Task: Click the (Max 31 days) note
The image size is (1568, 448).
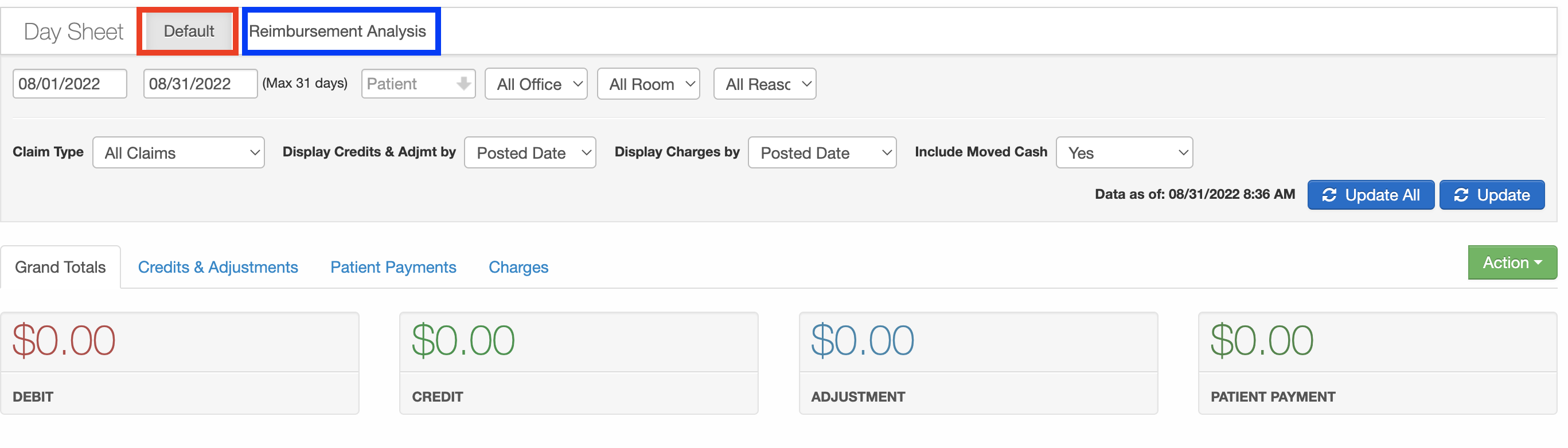Action: coord(305,82)
